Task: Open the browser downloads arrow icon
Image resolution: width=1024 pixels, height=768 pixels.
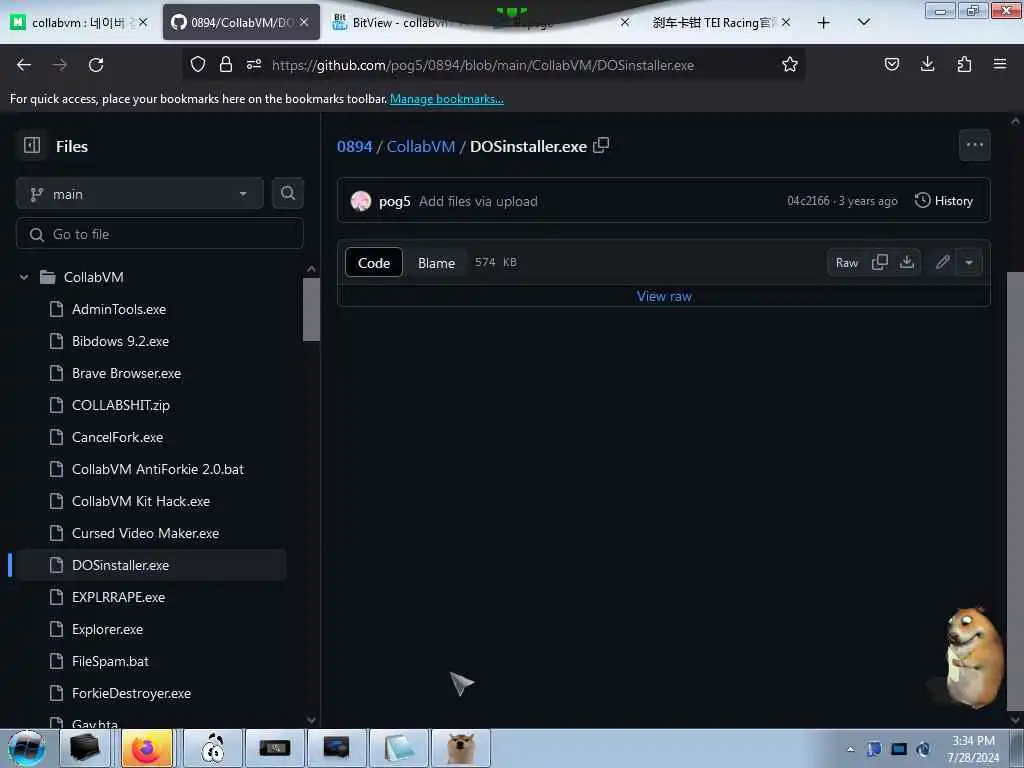Action: 927,64
